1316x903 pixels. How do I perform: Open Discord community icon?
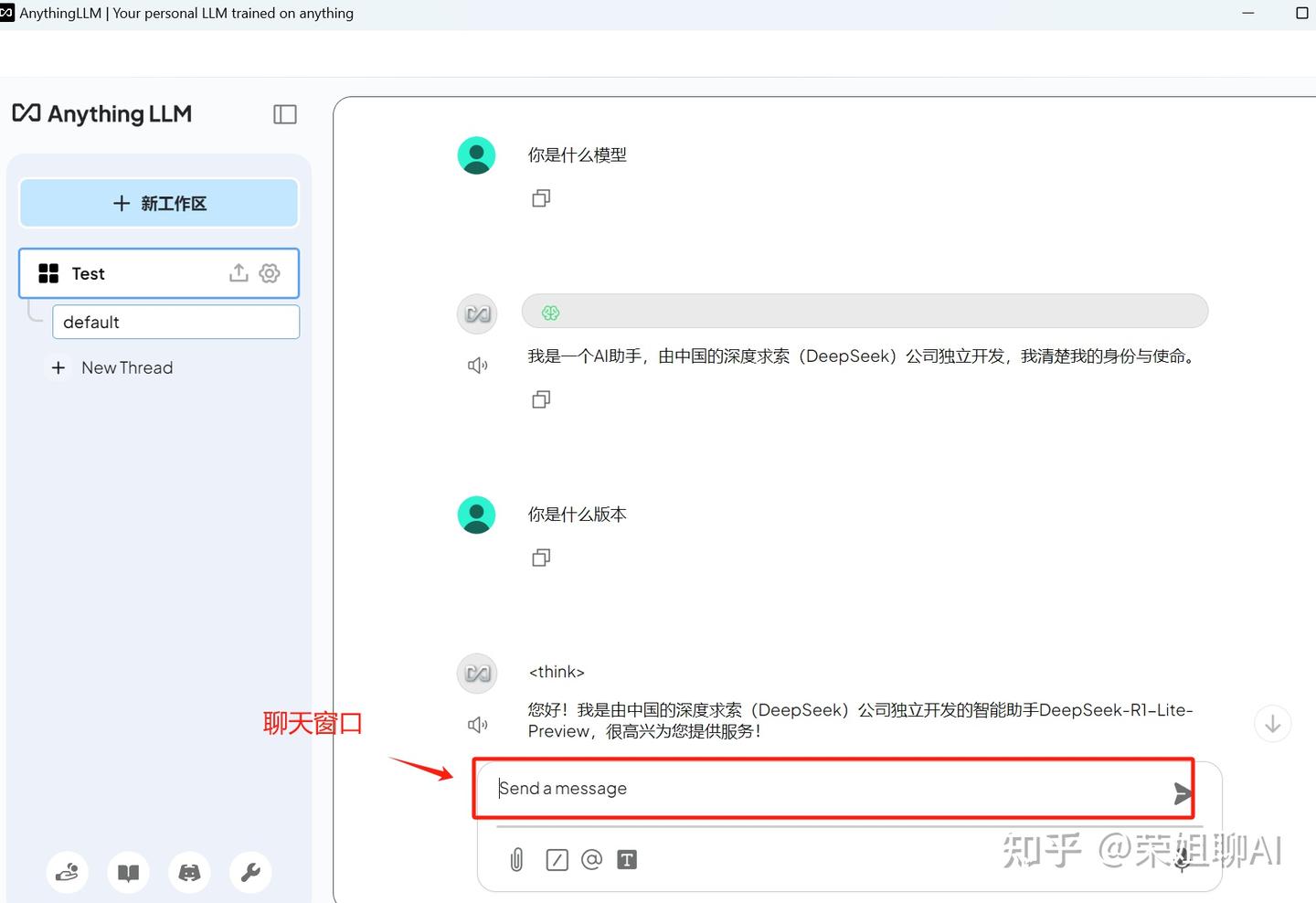(189, 873)
